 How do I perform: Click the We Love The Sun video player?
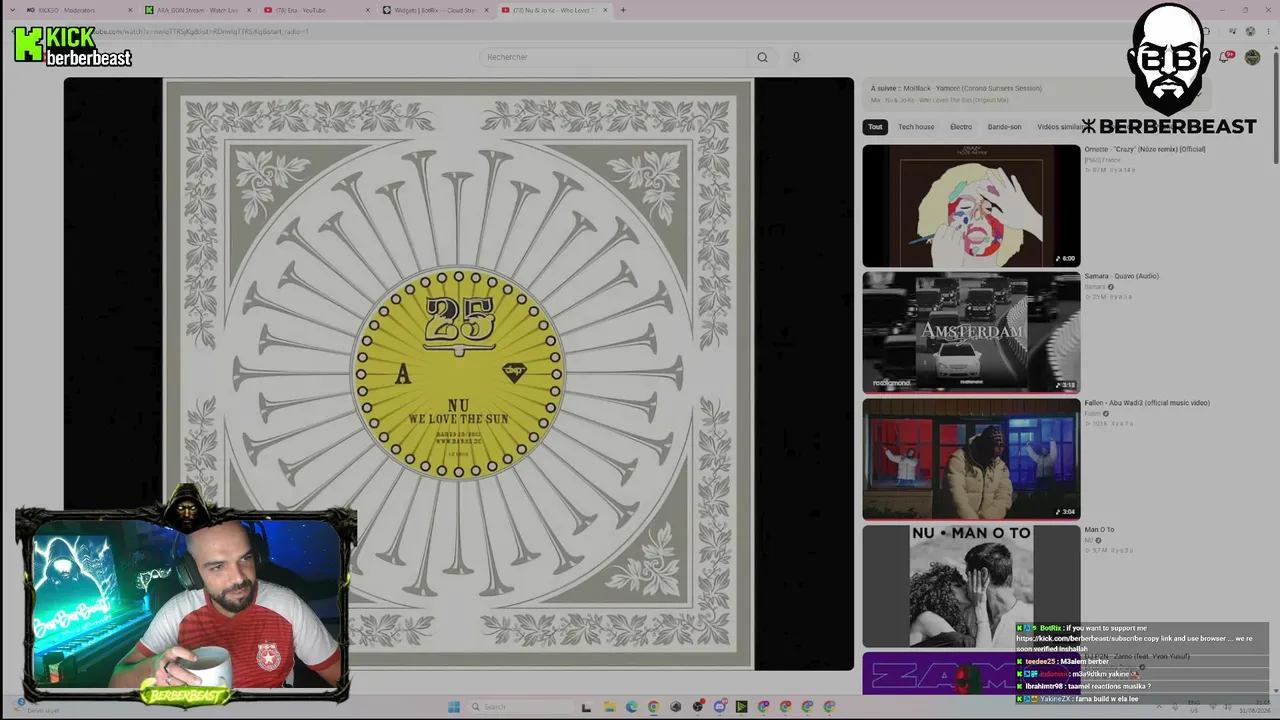pyautogui.click(x=459, y=373)
